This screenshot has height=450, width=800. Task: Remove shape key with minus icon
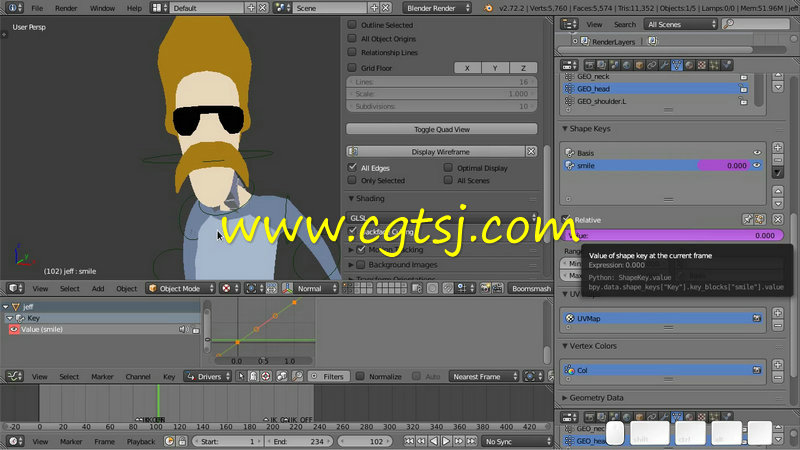778,160
